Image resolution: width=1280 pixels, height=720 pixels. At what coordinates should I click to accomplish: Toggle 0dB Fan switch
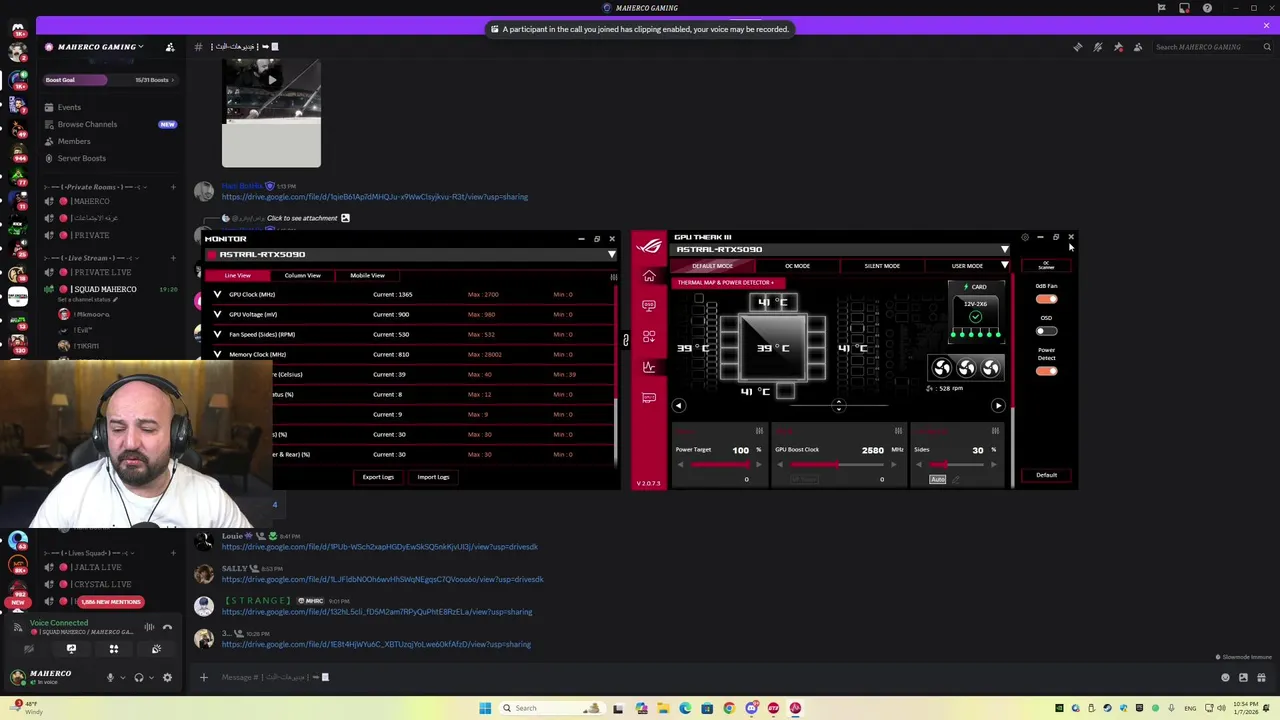[x=1046, y=299]
